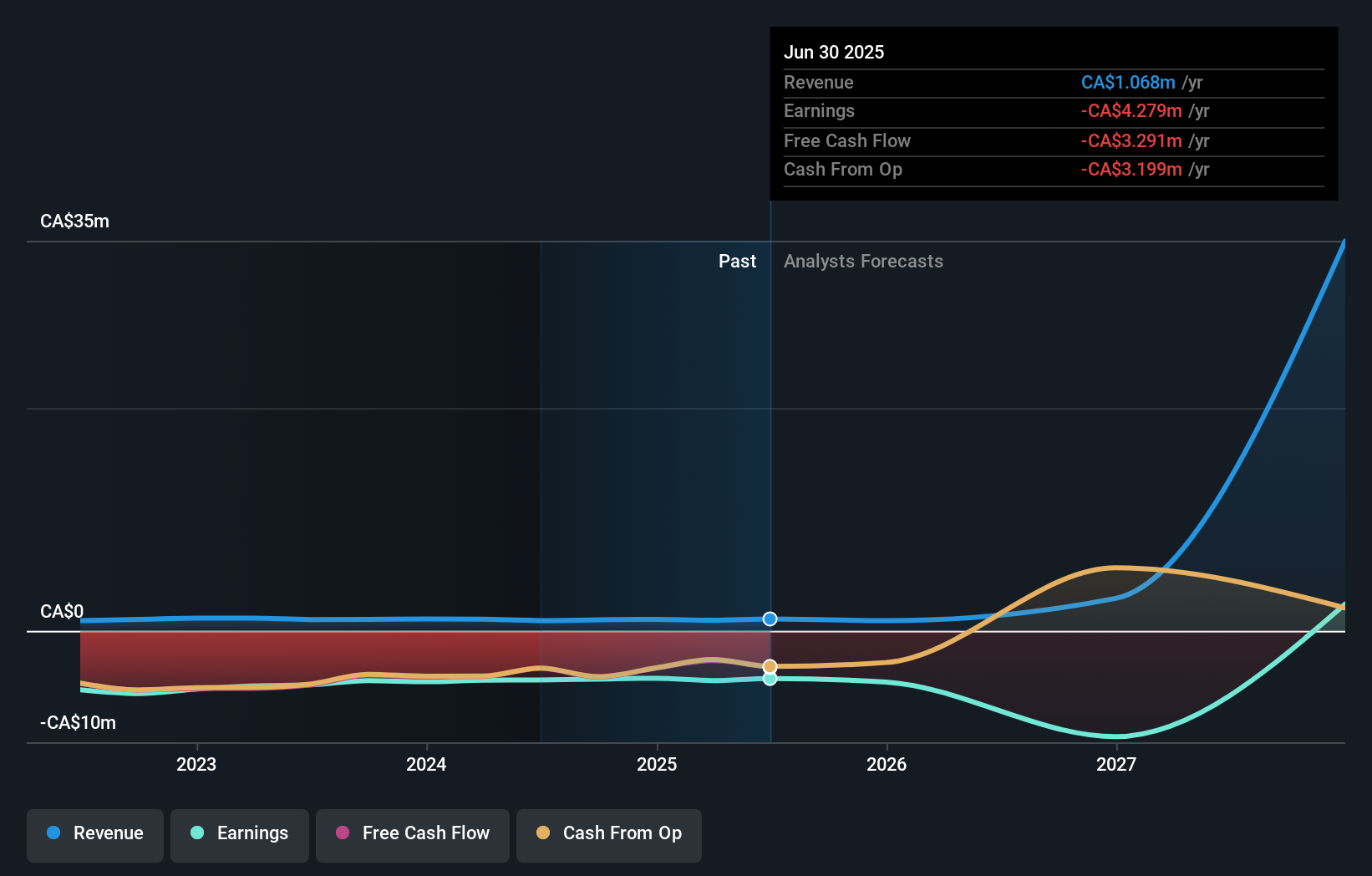Viewport: 1372px width, 876px height.
Task: Click the blue Revenue data point marker
Action: [x=770, y=619]
